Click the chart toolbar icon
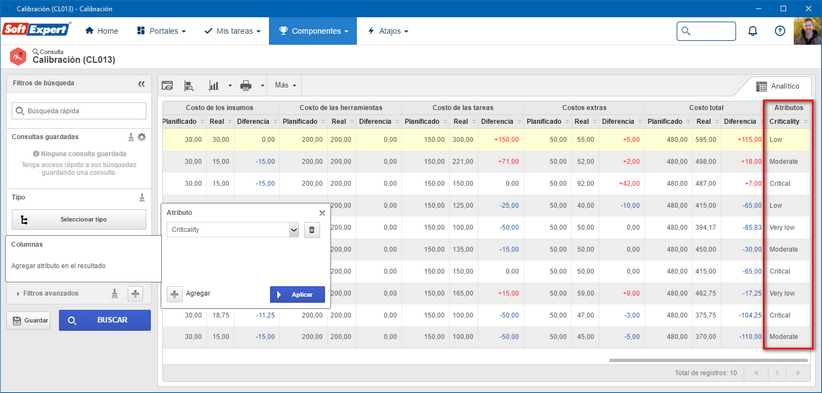The image size is (822, 393). click(214, 85)
